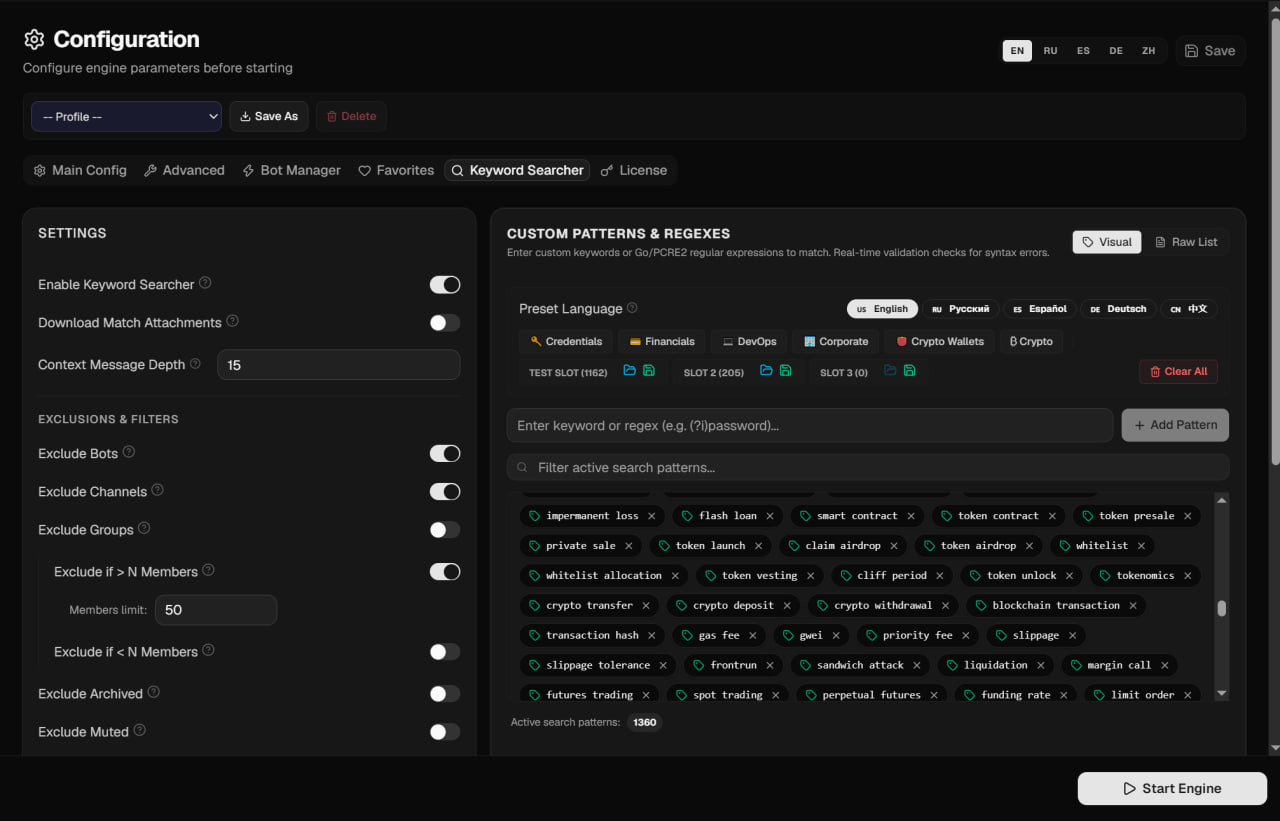This screenshot has width=1280, height=821.
Task: Open the TEST SLOT load folder icon
Action: [630, 371]
